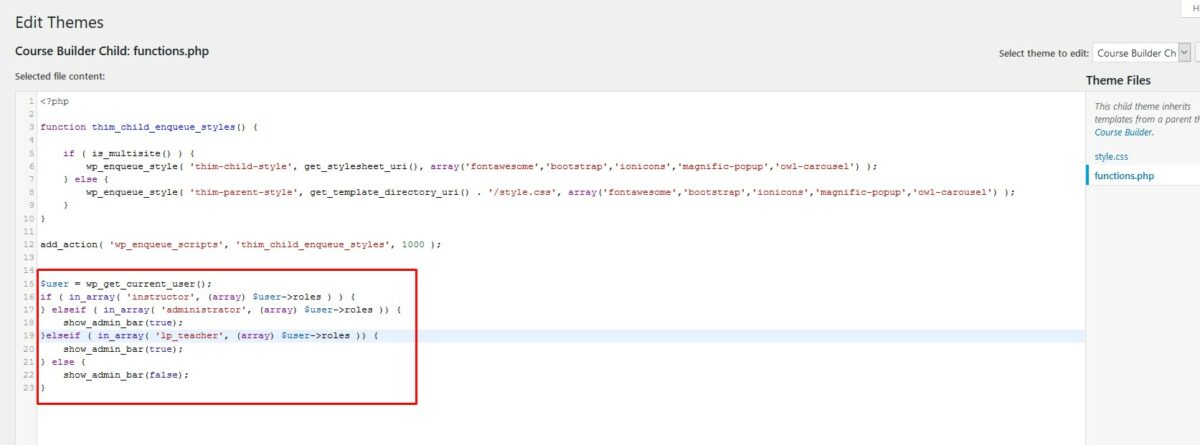Image resolution: width=1200 pixels, height=445 pixels.
Task: Click the child theme inheritance description text
Action: click(1146, 119)
